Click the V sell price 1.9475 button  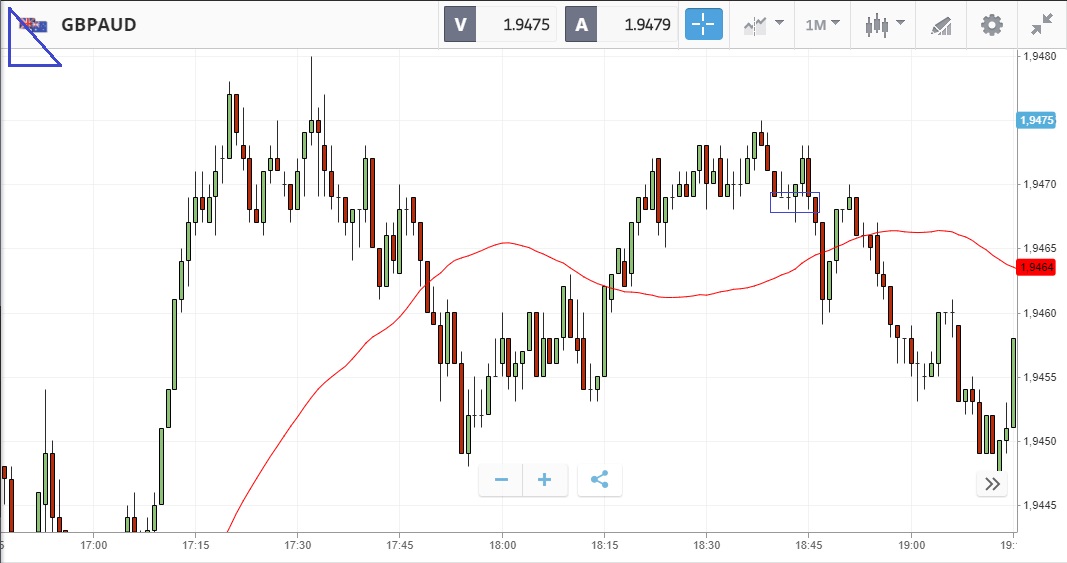click(x=501, y=25)
